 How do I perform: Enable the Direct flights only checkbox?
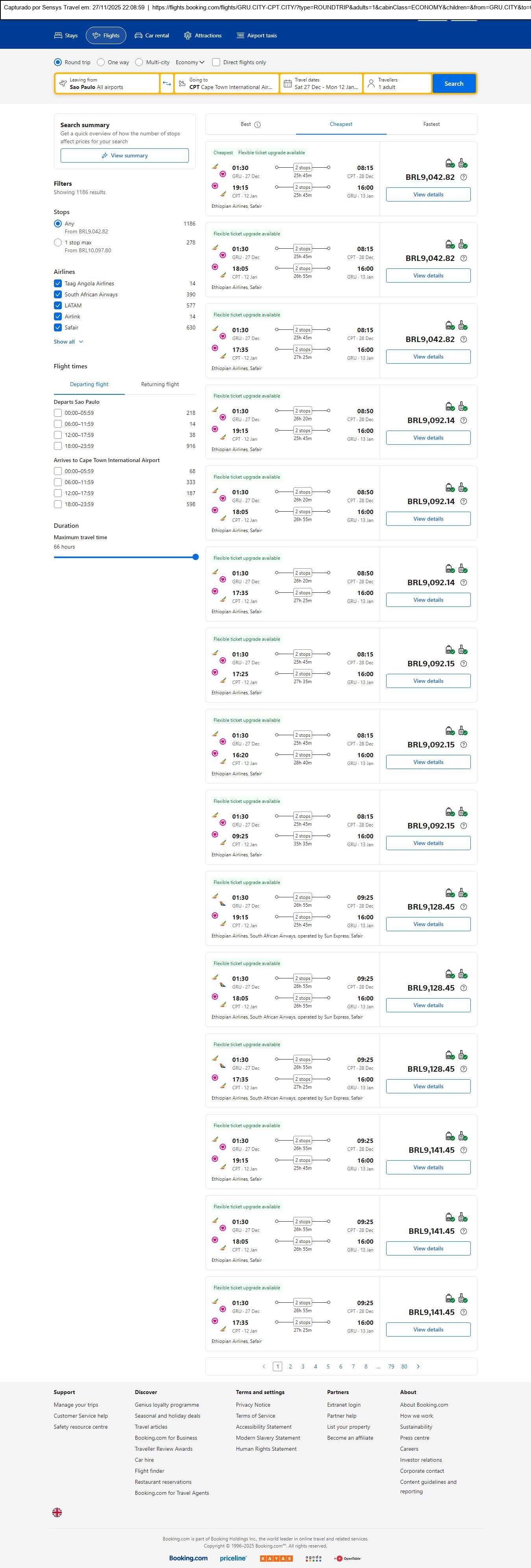click(x=216, y=62)
